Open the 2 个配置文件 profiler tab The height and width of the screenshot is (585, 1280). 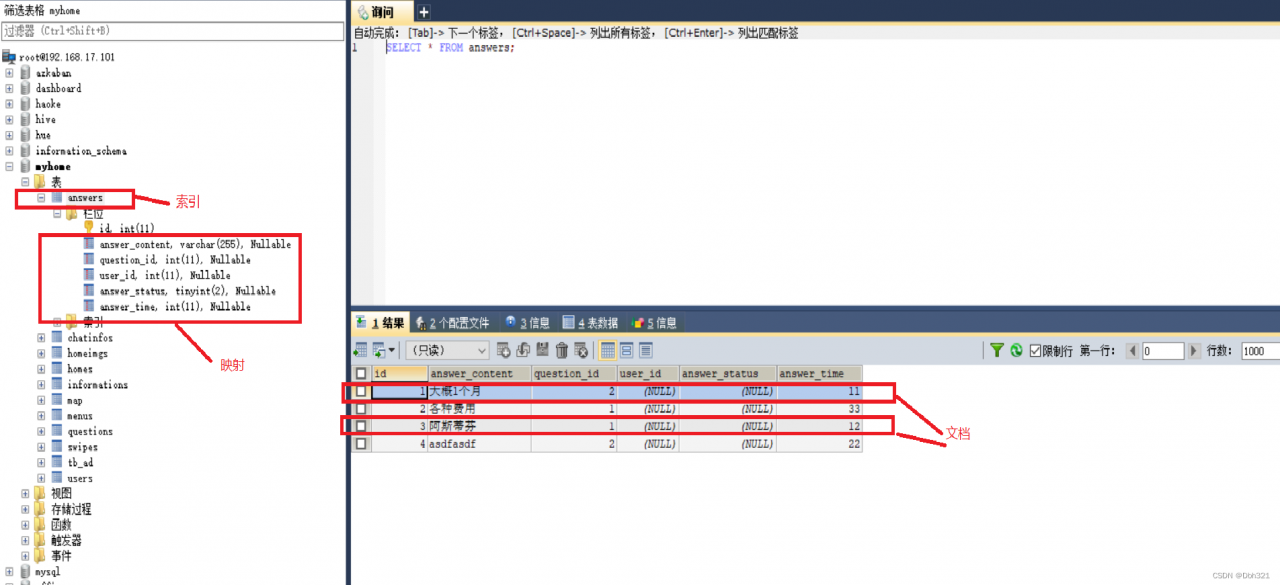click(x=453, y=323)
